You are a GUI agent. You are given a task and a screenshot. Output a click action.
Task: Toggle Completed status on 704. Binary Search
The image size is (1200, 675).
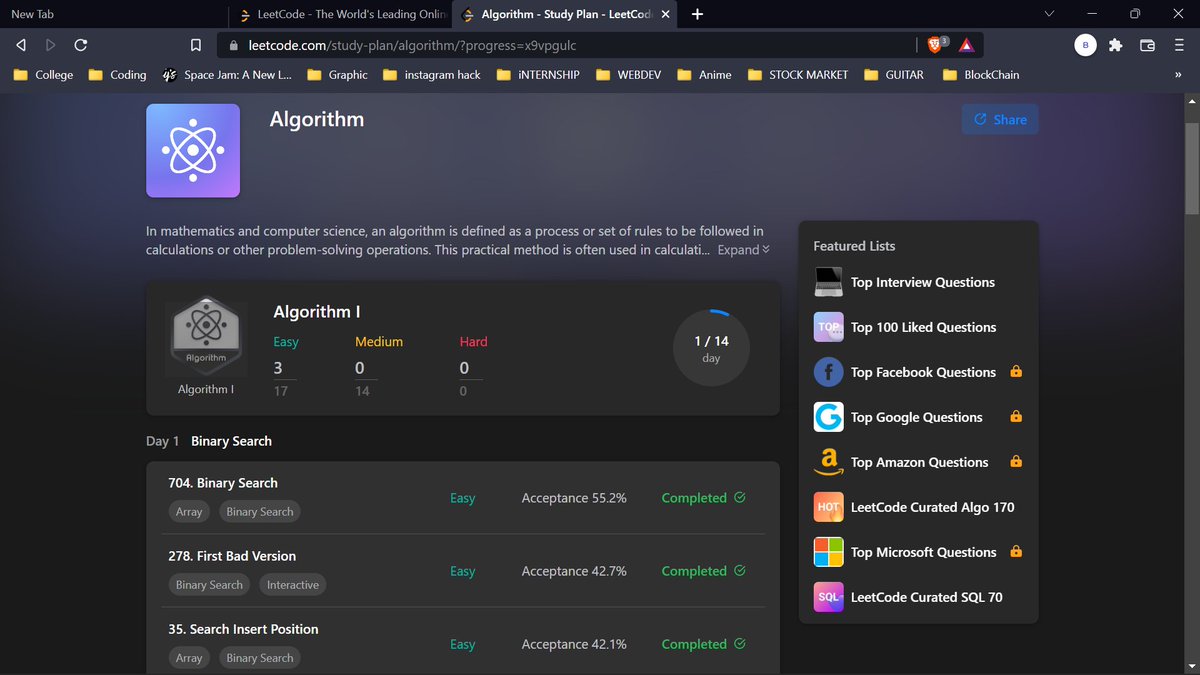tap(739, 497)
